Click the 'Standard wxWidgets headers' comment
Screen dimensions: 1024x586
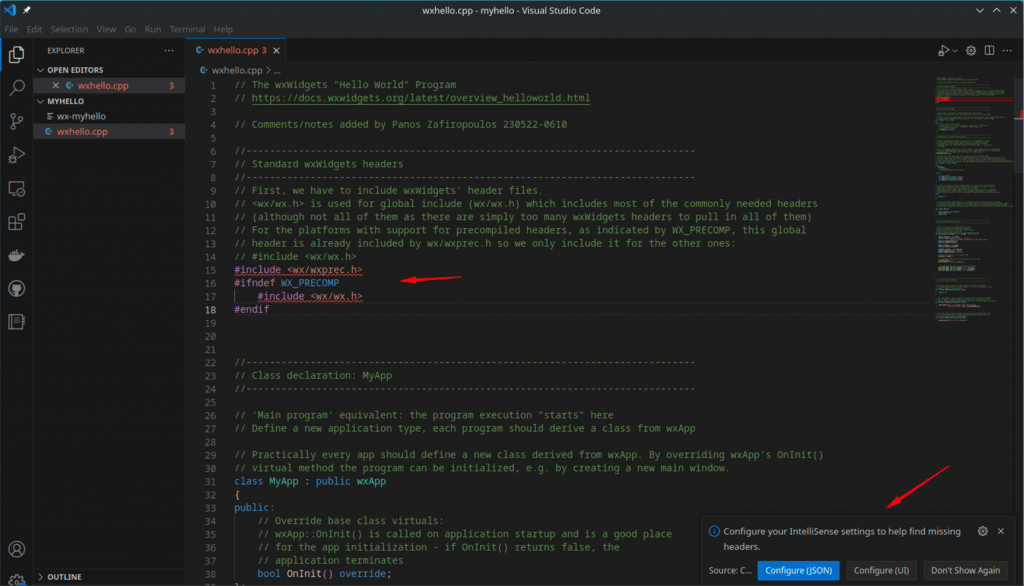pyautogui.click(x=319, y=164)
